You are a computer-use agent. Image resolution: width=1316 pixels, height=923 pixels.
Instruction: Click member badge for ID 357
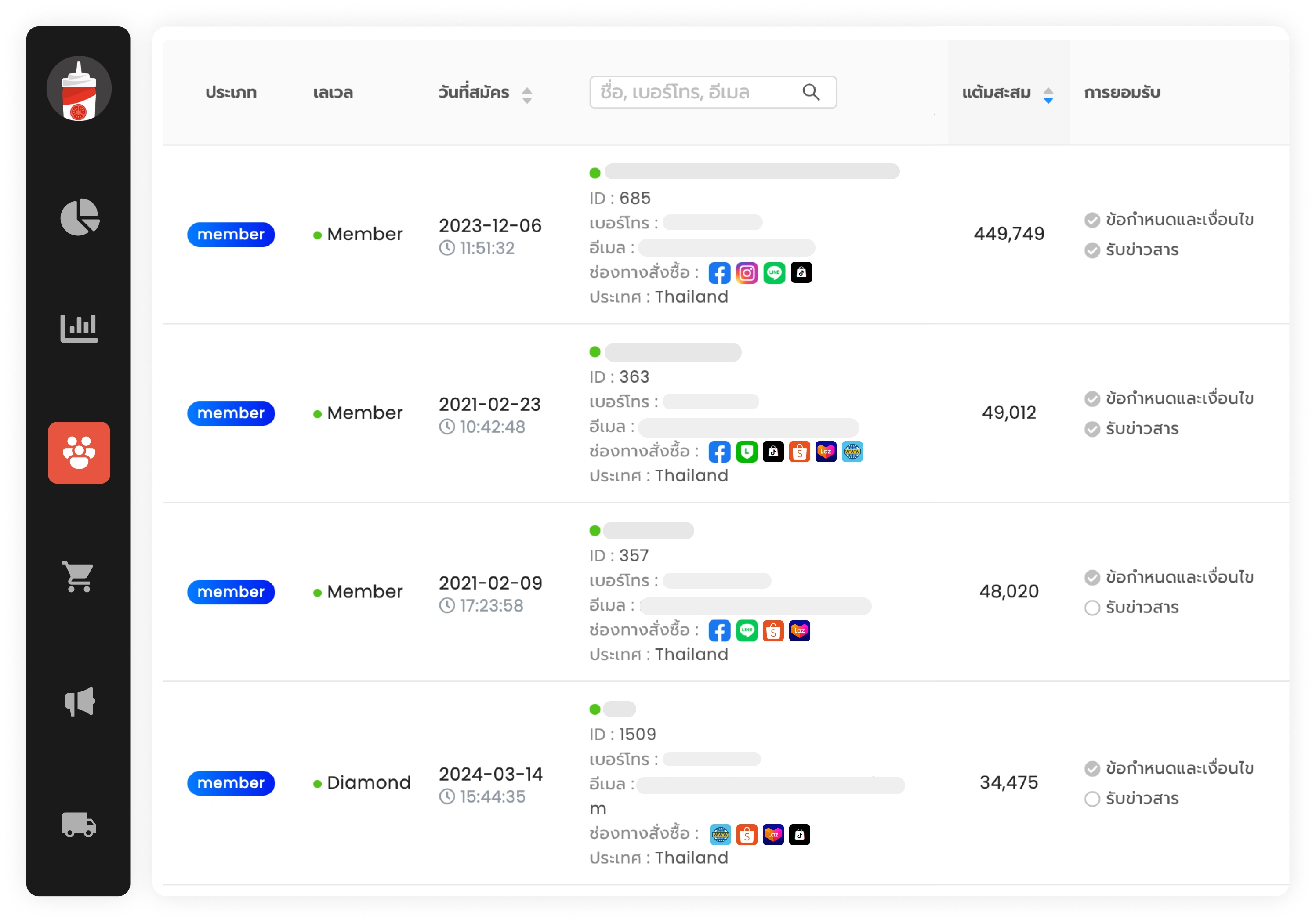[x=231, y=592]
